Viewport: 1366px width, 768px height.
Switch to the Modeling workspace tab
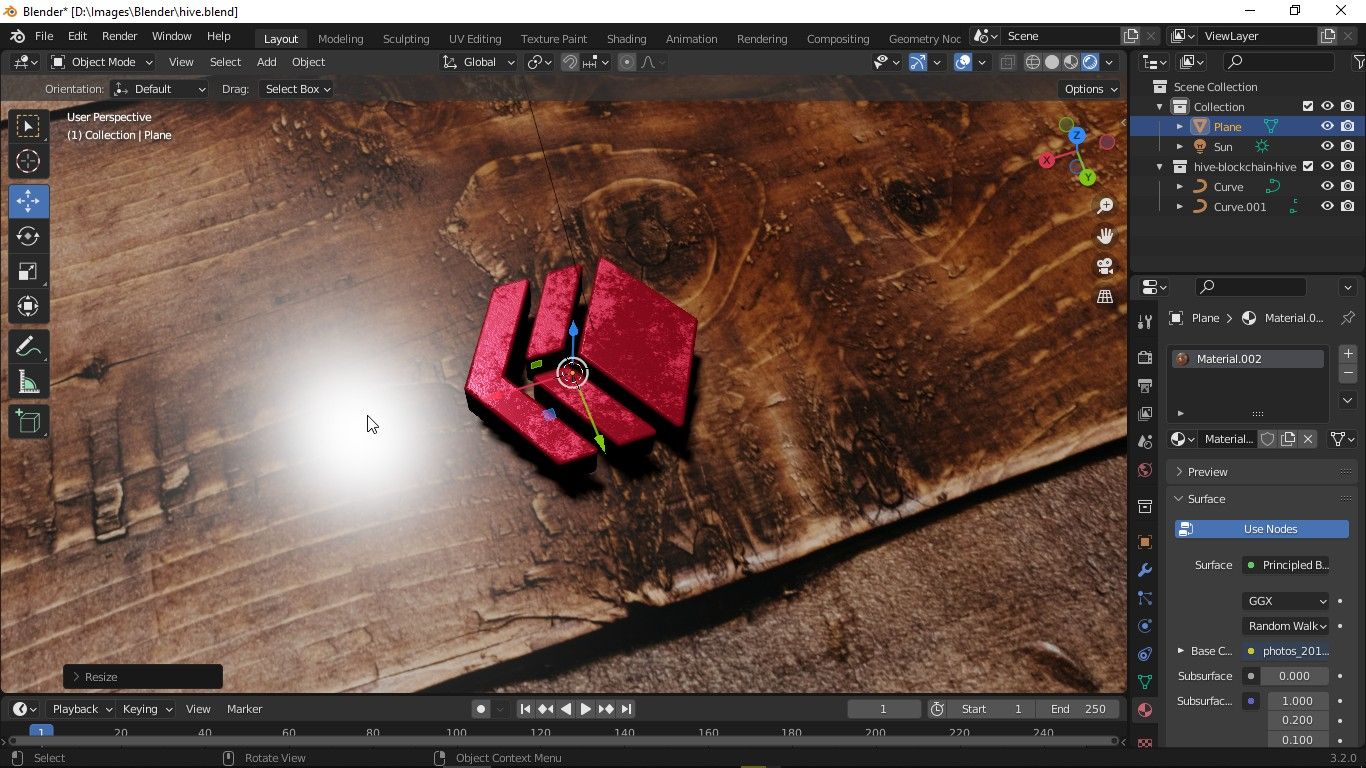340,39
